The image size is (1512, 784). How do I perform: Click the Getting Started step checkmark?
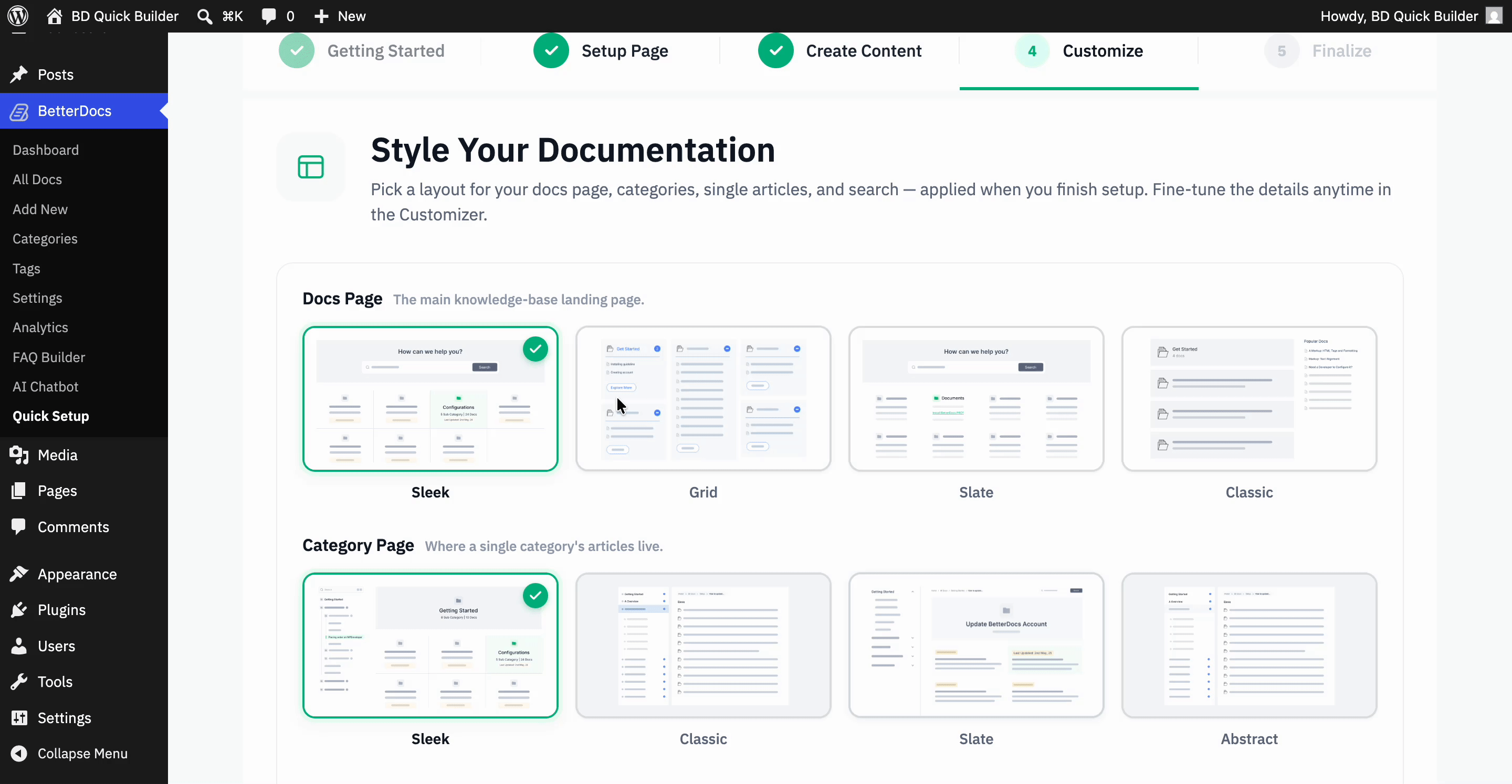coord(297,50)
